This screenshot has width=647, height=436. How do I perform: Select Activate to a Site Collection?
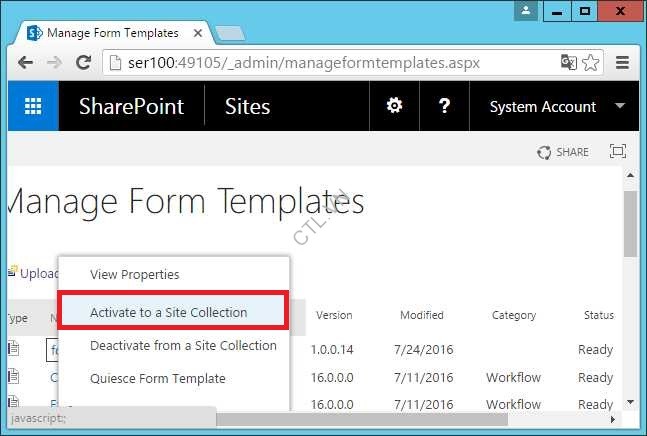pos(168,312)
